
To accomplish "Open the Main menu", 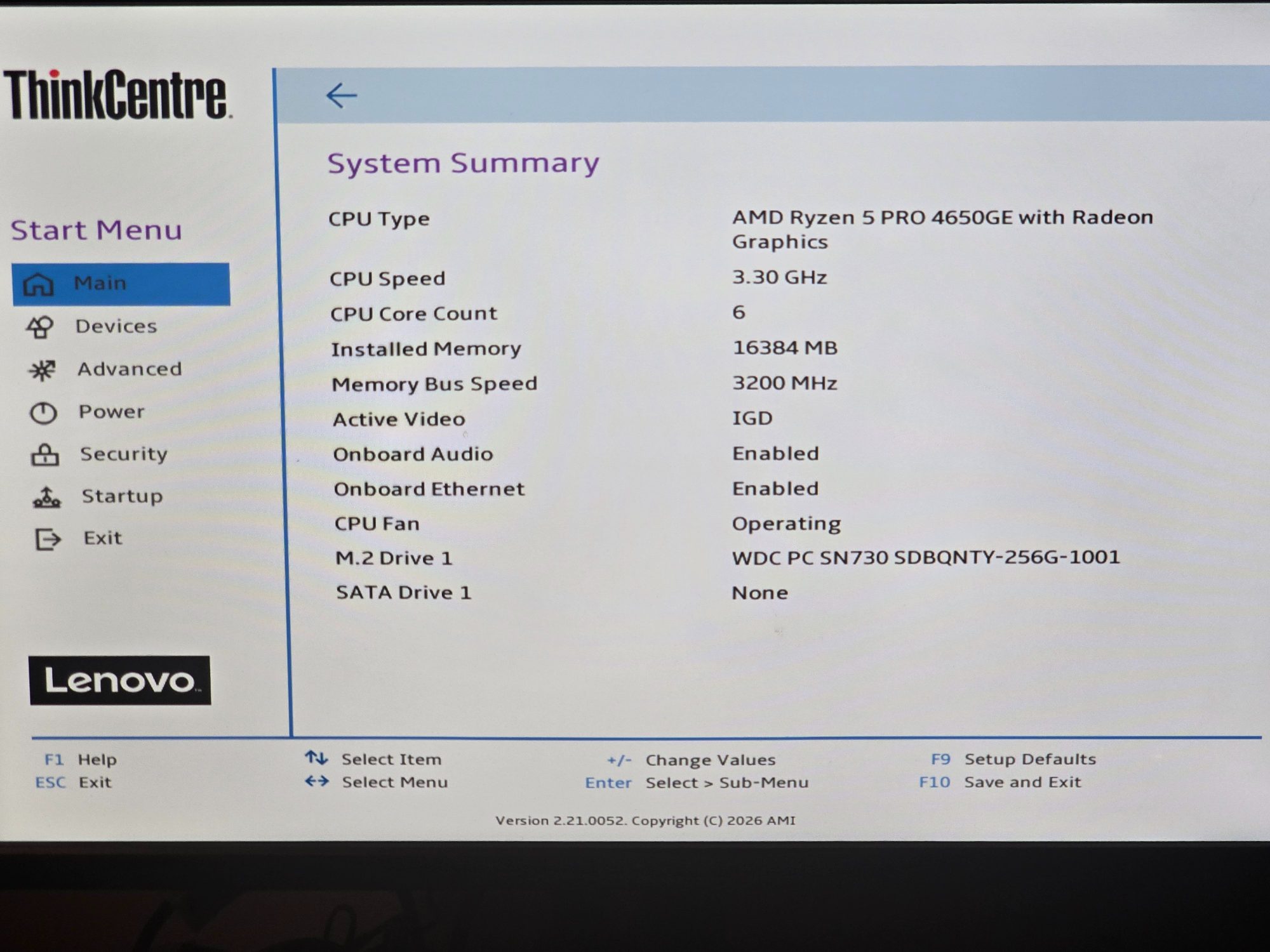I will (121, 284).
